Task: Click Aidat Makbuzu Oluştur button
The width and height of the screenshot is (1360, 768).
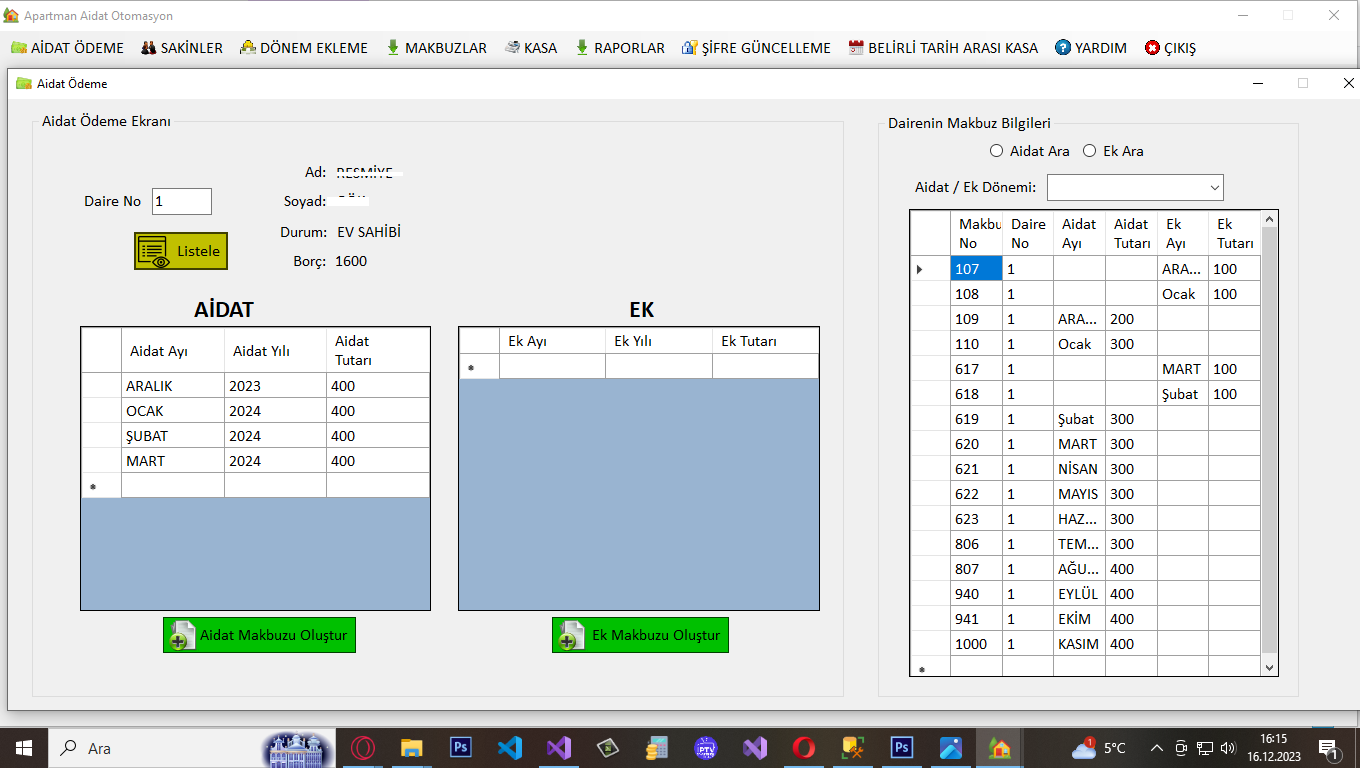Action: [259, 635]
